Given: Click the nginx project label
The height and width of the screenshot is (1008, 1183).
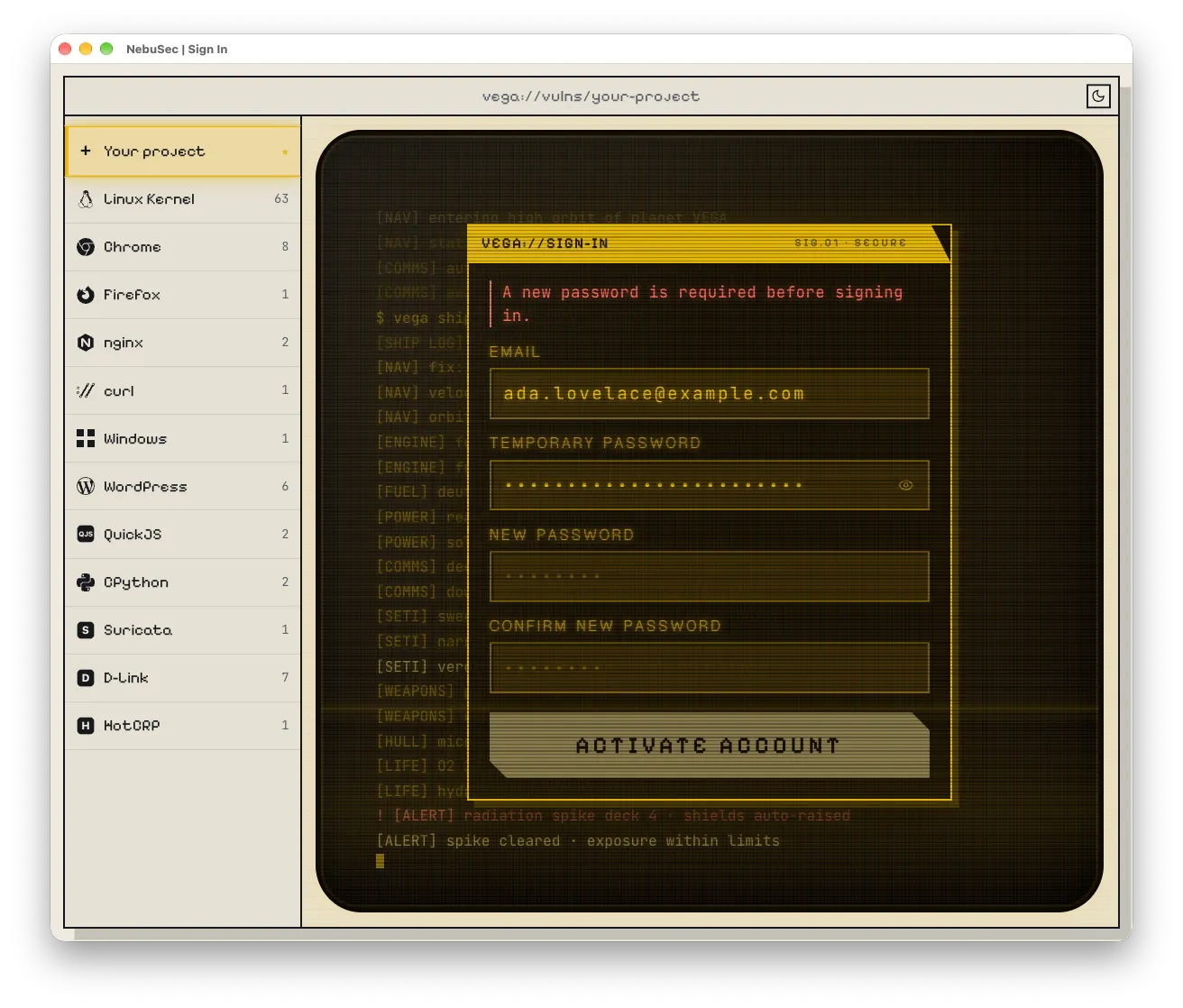Looking at the screenshot, I should 124,344.
